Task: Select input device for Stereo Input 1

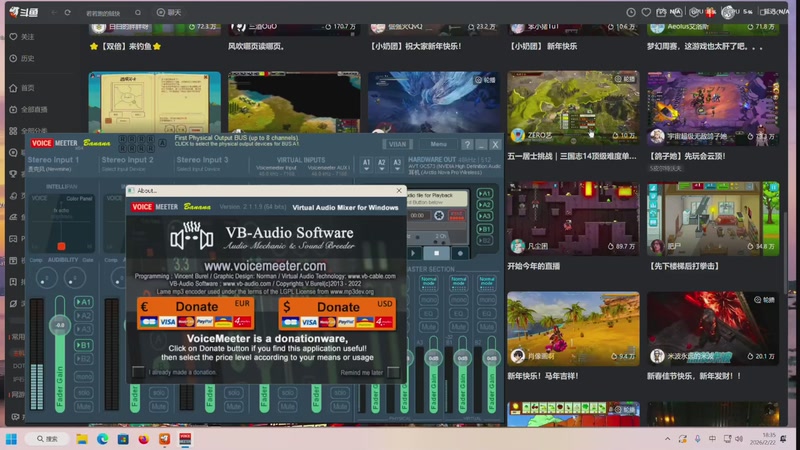Action: [49, 169]
